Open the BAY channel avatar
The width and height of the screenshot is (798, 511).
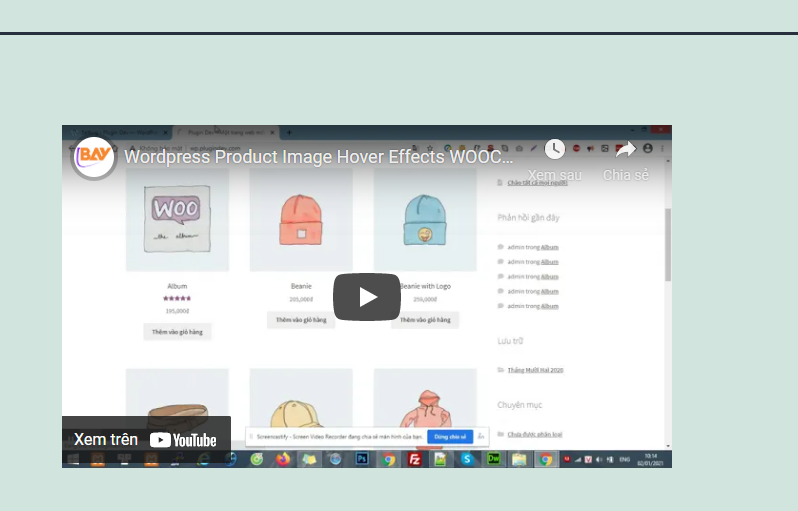93,157
